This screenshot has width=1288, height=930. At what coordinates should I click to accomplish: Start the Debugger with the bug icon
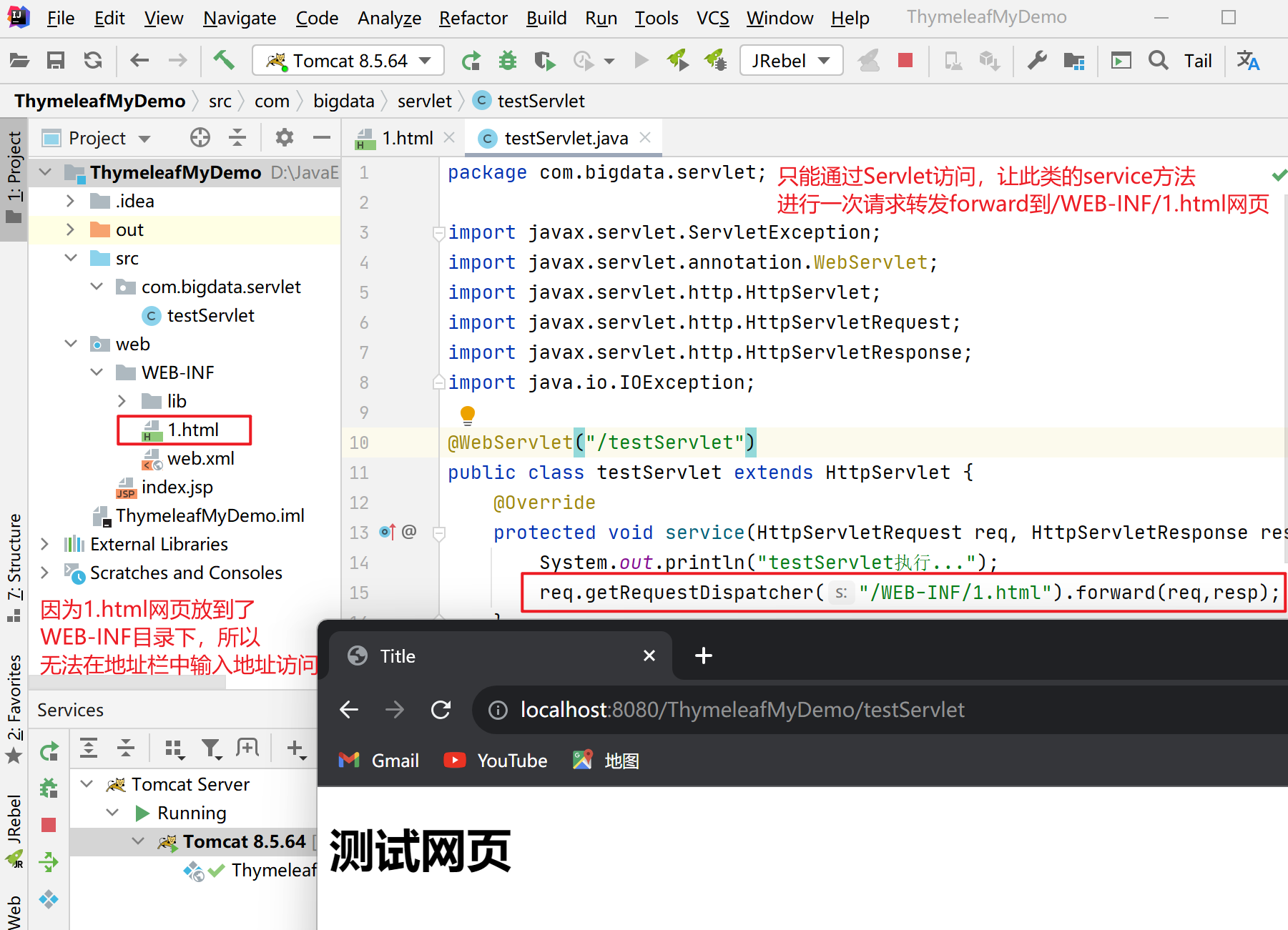[508, 60]
